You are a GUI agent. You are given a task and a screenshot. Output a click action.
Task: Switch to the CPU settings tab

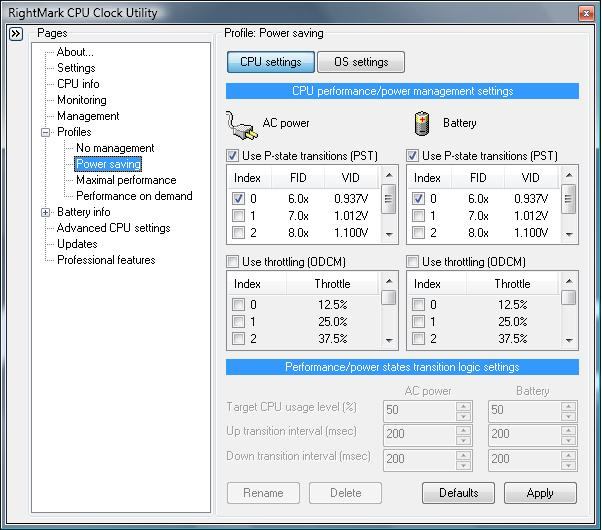click(x=271, y=62)
